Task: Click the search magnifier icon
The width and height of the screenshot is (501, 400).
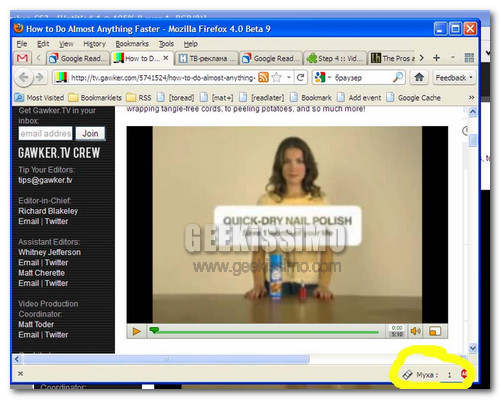Action: pos(397,78)
